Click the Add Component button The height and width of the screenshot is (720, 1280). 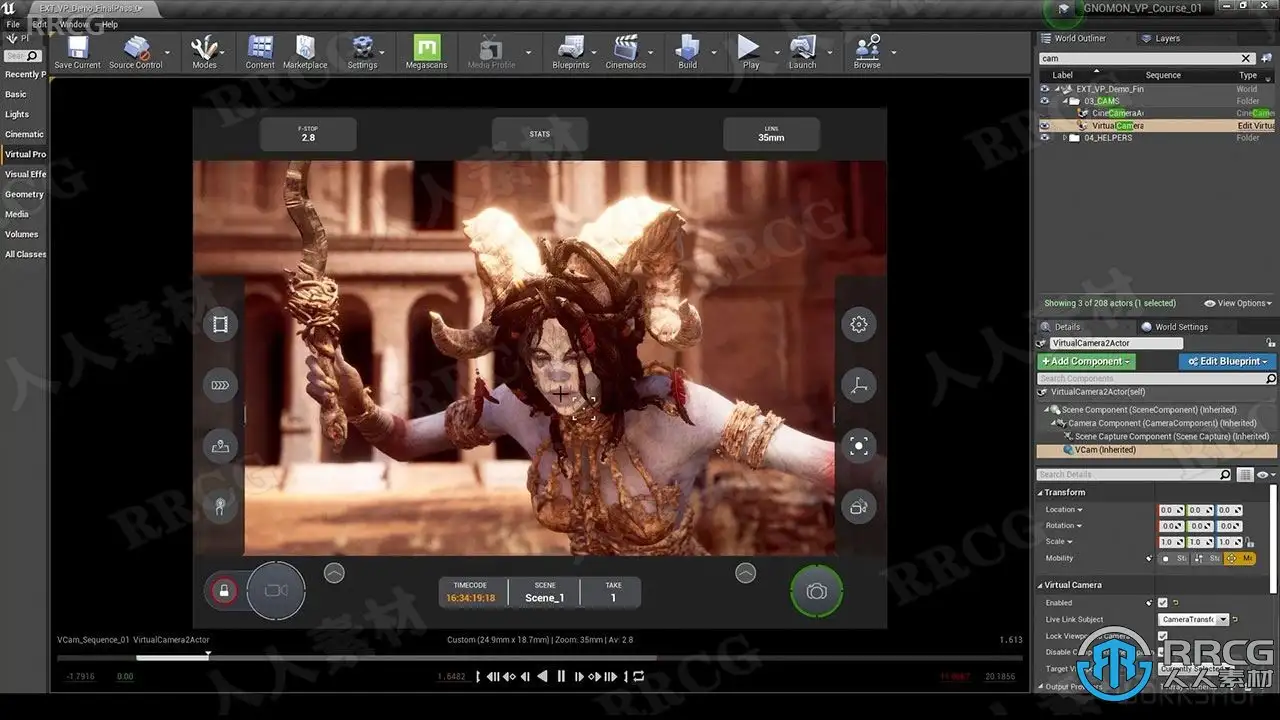click(x=1086, y=361)
